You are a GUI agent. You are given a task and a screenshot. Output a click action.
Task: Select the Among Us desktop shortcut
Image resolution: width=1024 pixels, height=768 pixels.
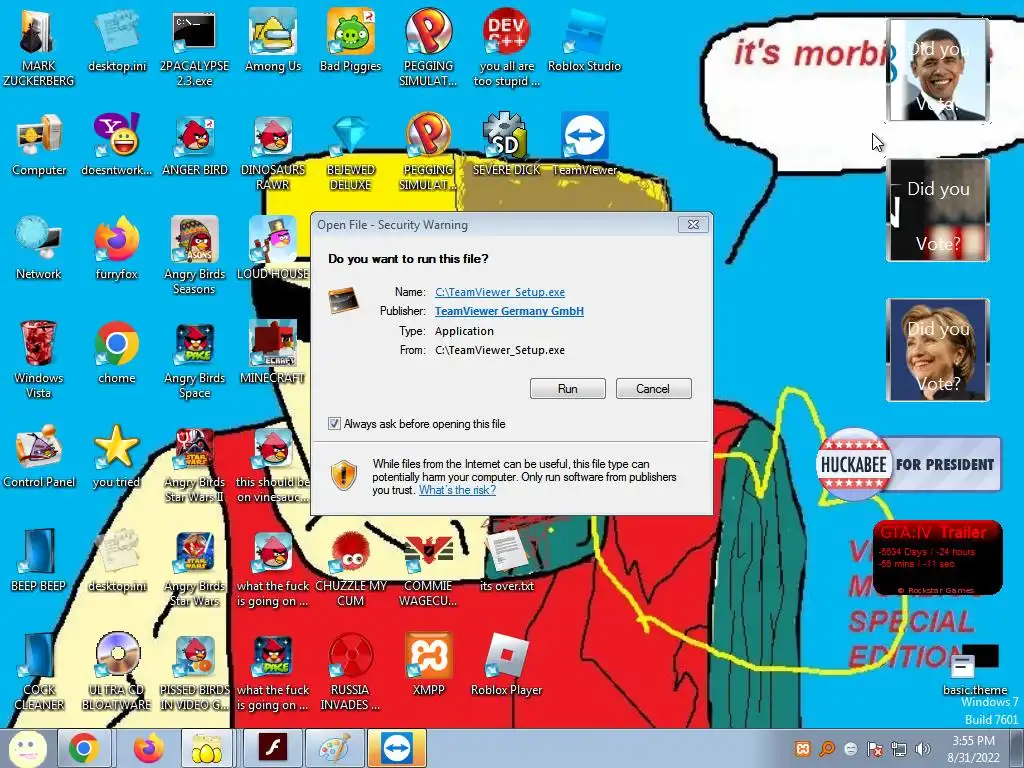click(x=272, y=40)
